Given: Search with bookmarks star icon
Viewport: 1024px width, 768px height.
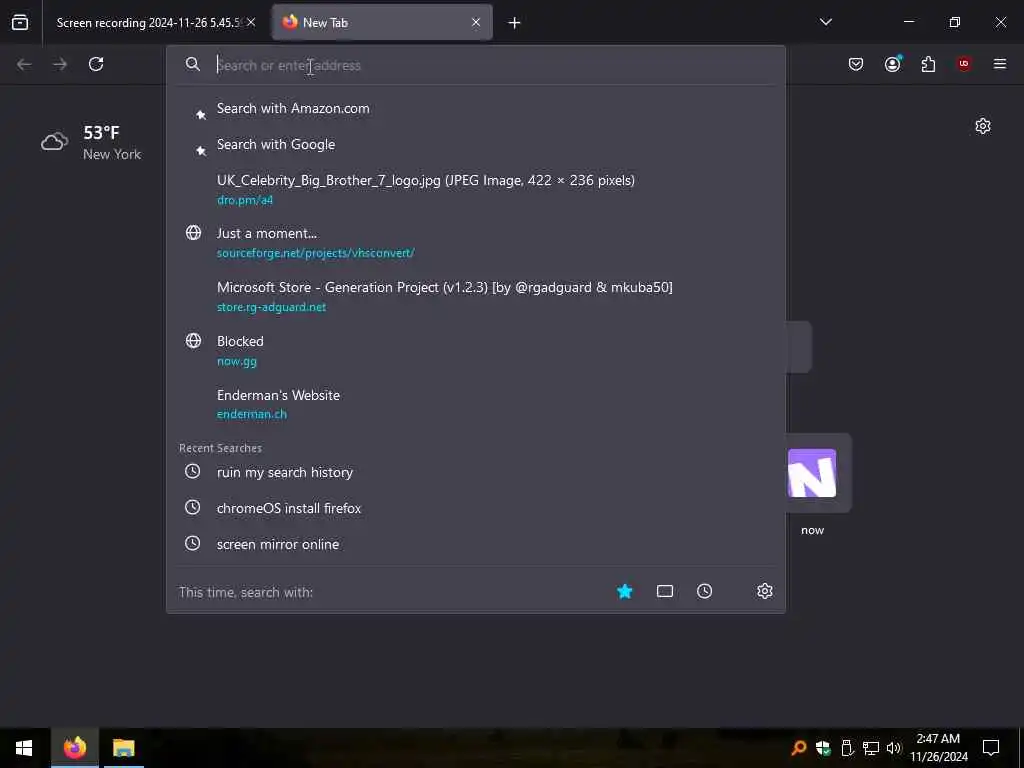Looking at the screenshot, I should point(624,592).
